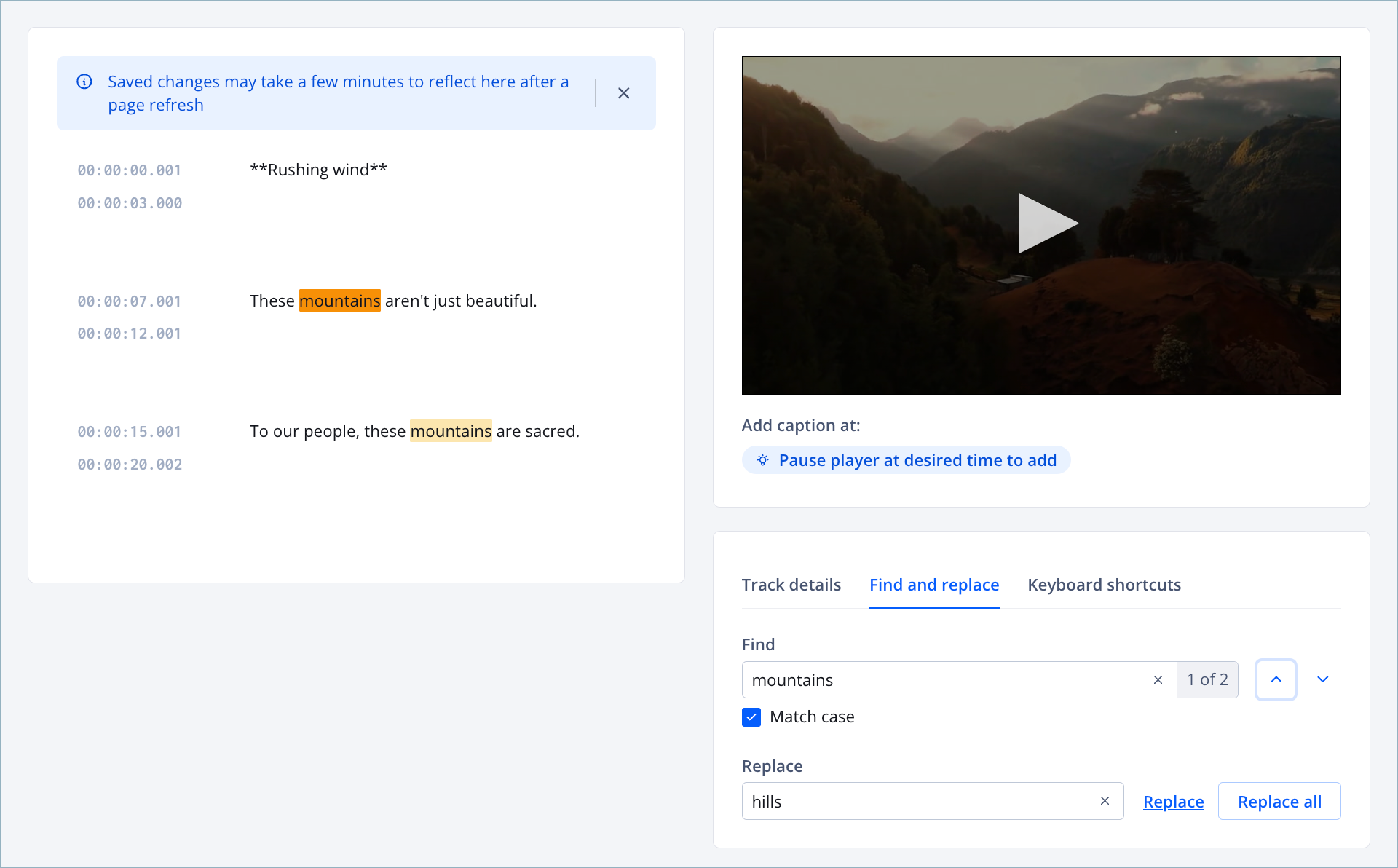Click the orange highlighted mountains match

(339, 301)
